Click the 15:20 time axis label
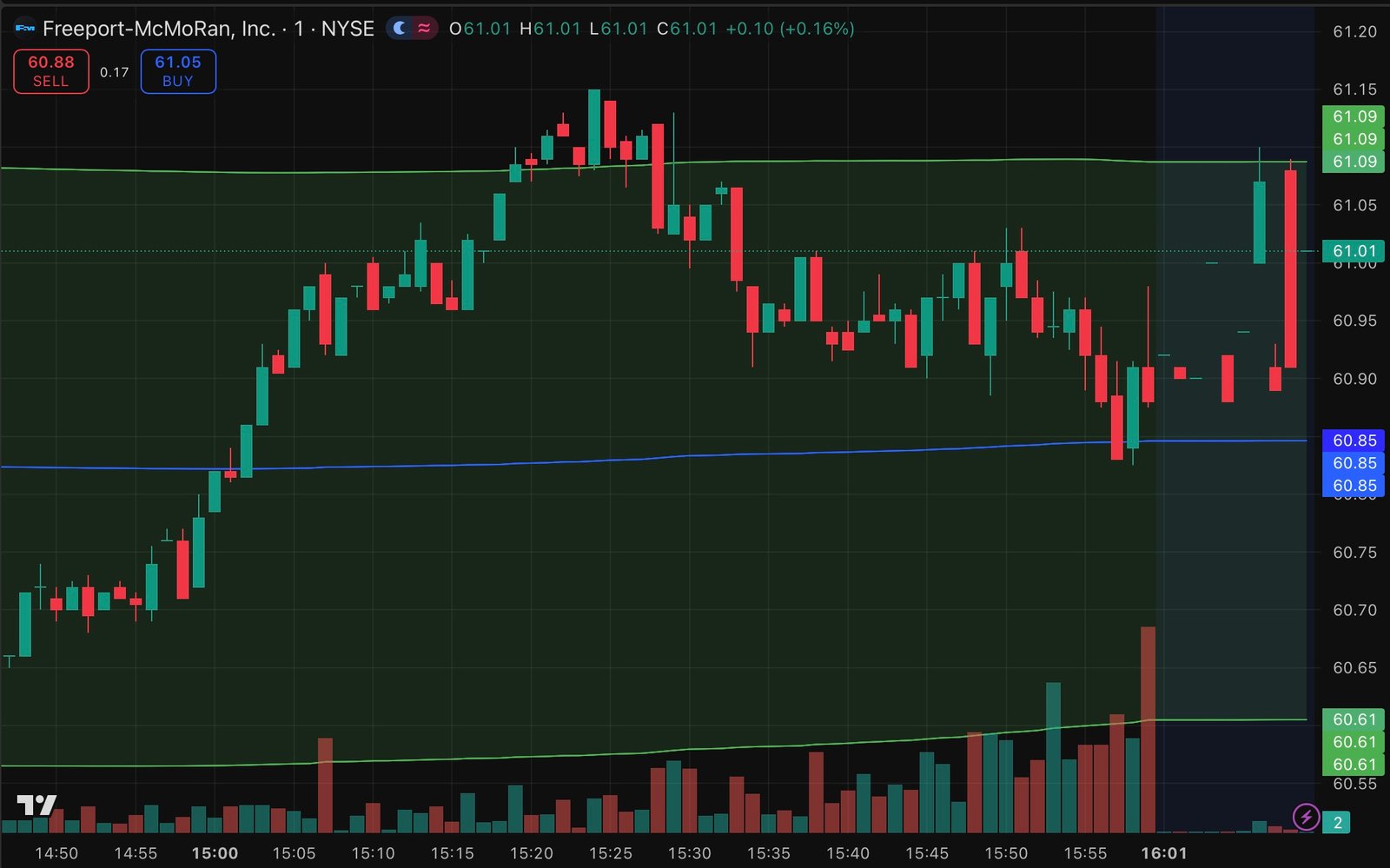The image size is (1390, 868). click(x=531, y=853)
